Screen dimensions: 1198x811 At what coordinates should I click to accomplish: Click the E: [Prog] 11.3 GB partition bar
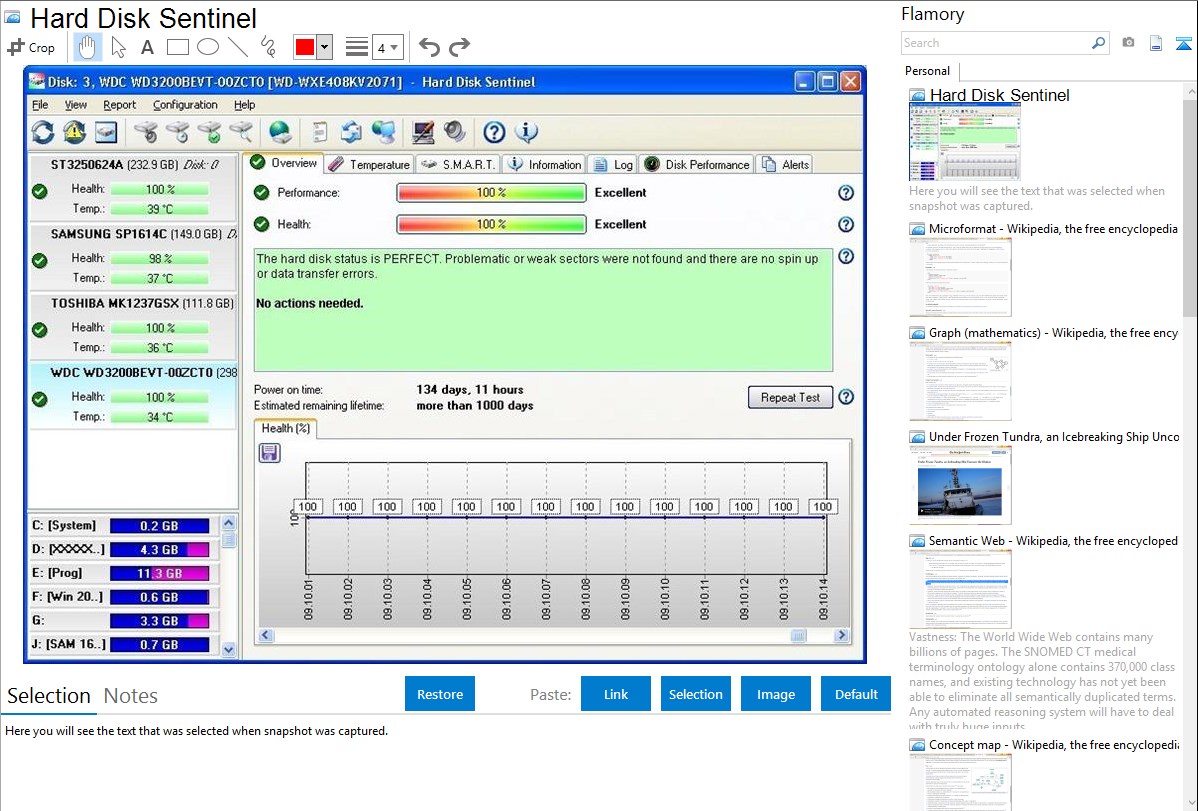(160, 573)
